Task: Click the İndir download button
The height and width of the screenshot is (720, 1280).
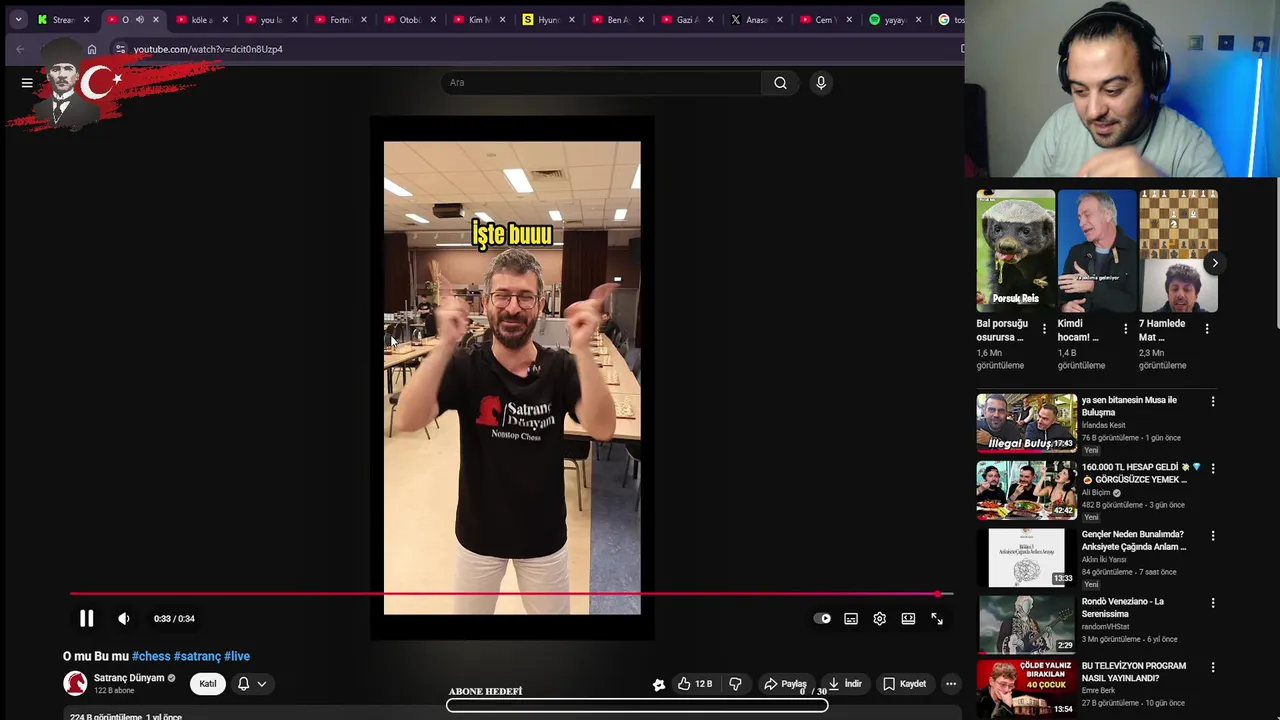Action: (845, 684)
